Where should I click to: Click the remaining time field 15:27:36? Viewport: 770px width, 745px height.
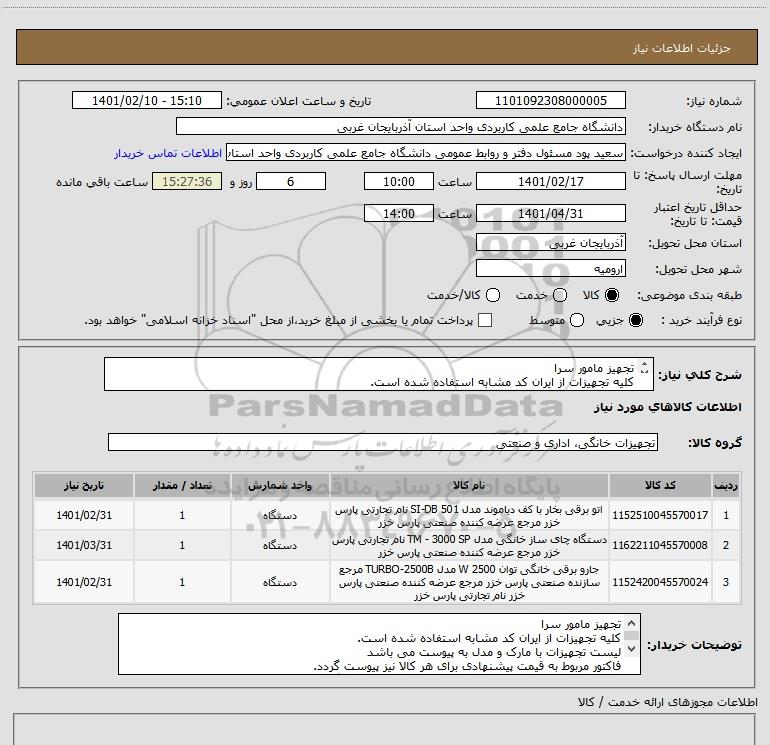click(x=187, y=181)
